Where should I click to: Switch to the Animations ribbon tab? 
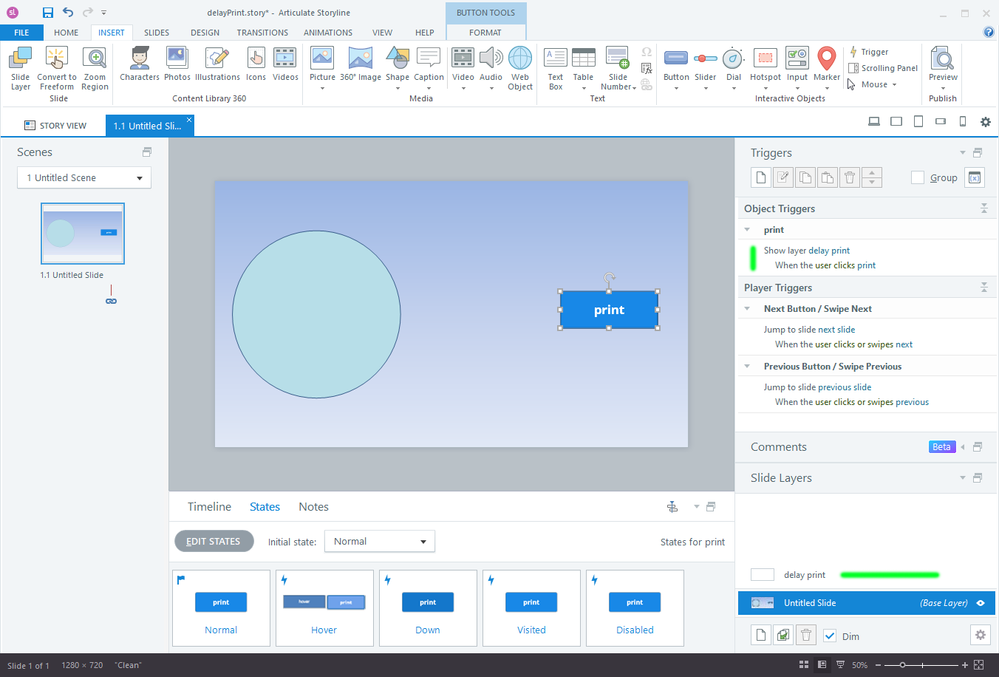(328, 32)
